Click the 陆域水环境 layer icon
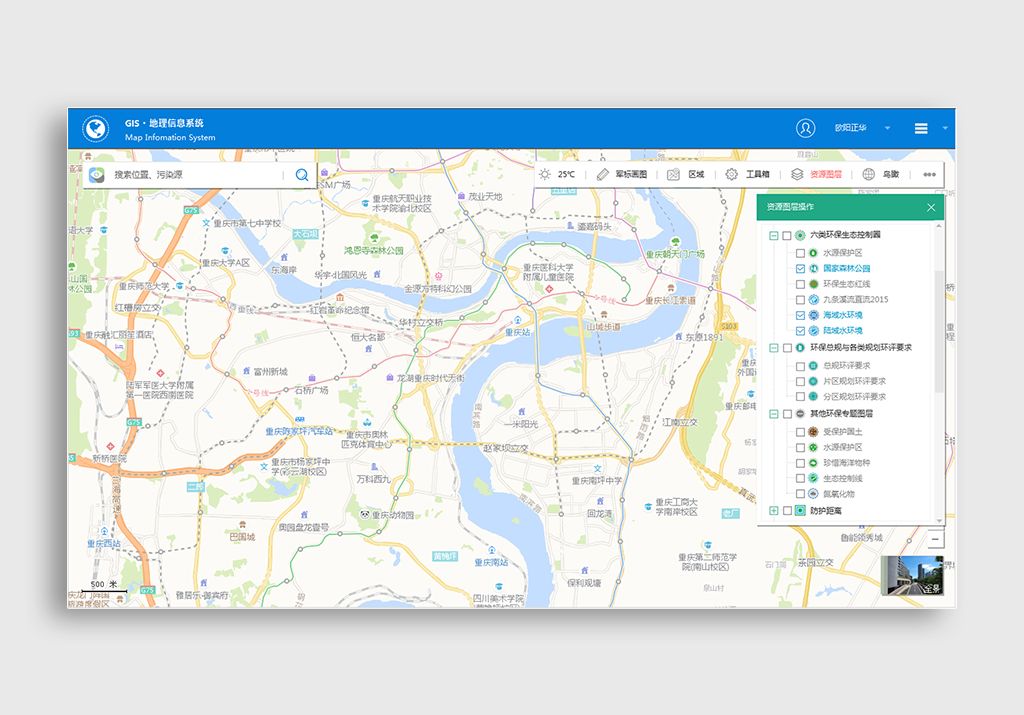The image size is (1024, 715). tap(814, 331)
